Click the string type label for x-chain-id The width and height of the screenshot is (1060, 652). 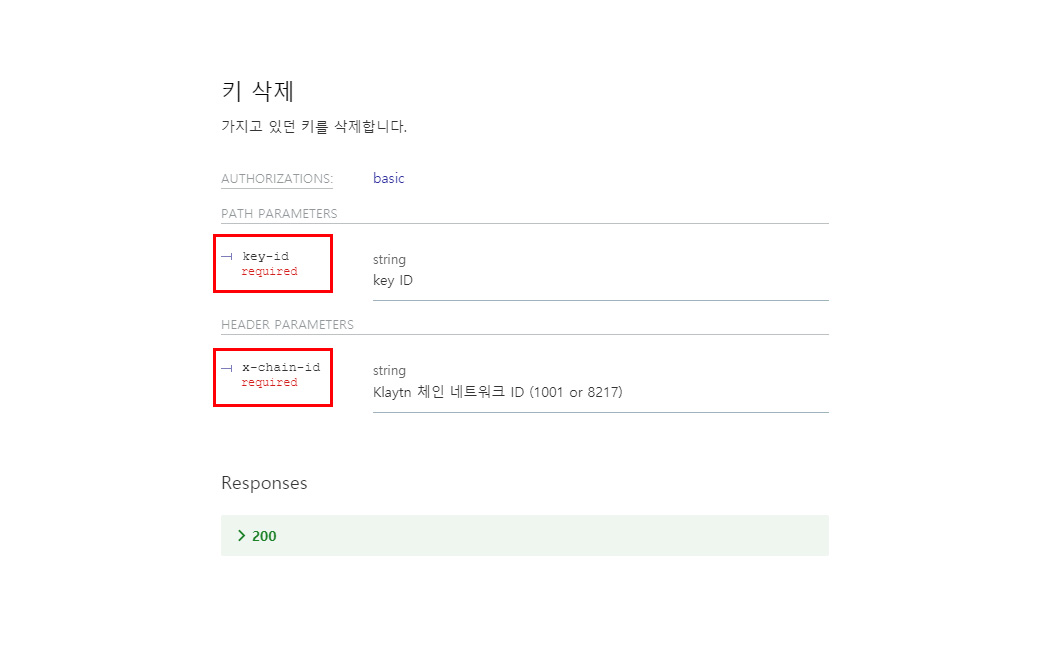click(x=389, y=371)
